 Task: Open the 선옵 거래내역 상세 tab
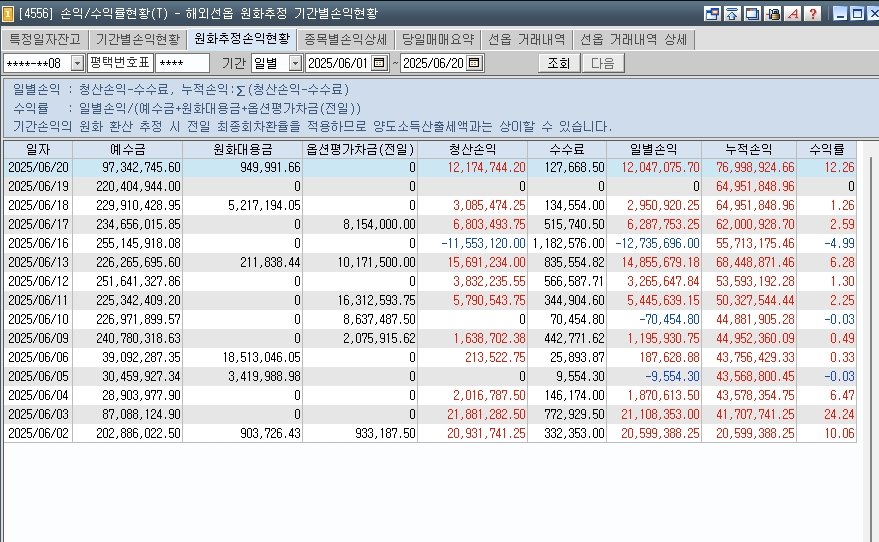(633, 39)
